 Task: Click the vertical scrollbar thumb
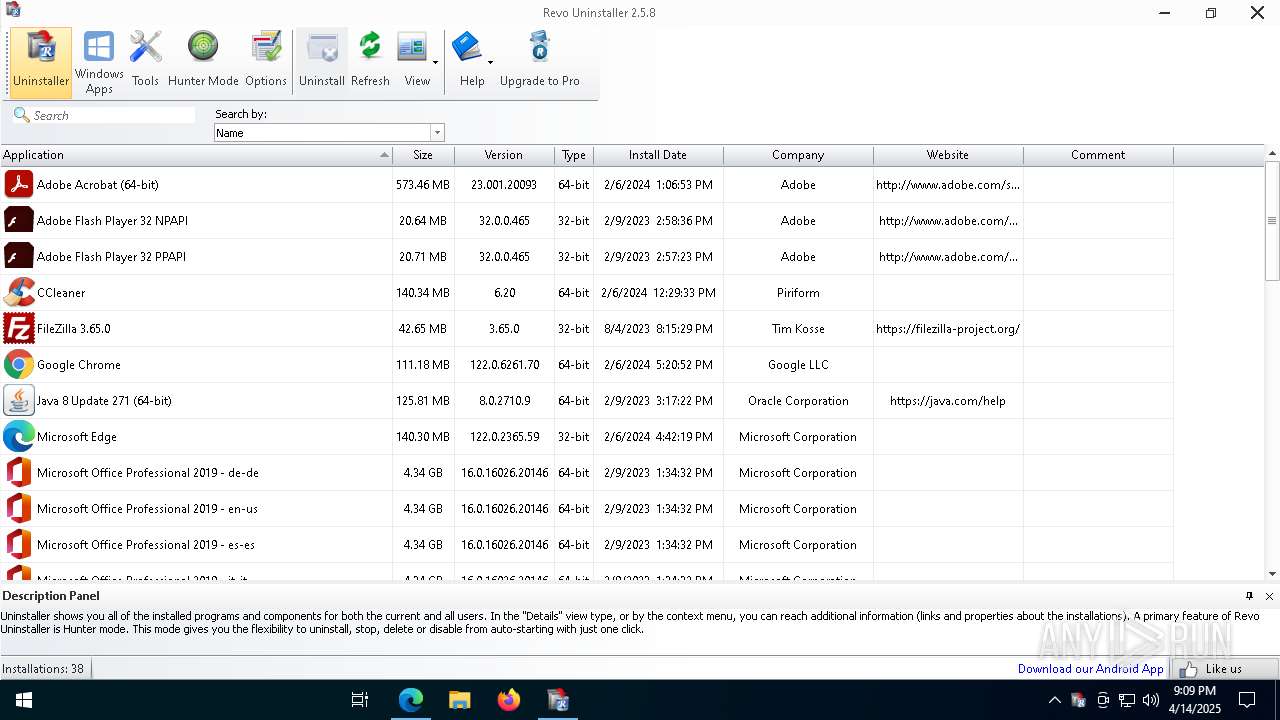[1272, 221]
